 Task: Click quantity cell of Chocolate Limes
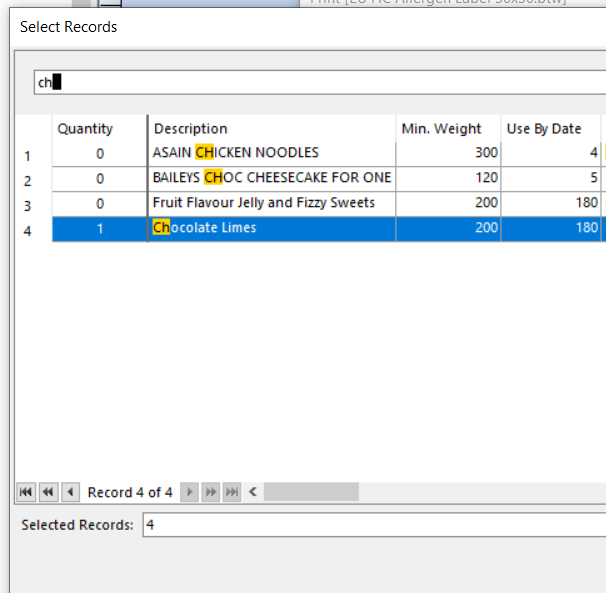tap(100, 229)
